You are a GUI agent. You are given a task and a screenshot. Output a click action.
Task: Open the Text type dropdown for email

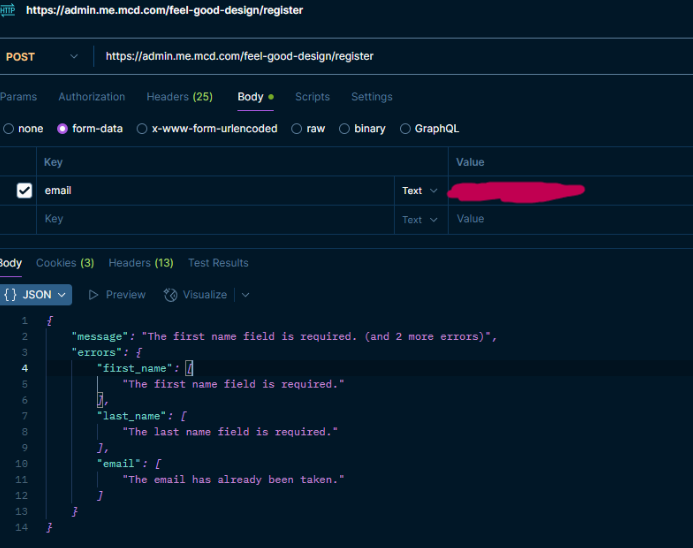(420, 190)
